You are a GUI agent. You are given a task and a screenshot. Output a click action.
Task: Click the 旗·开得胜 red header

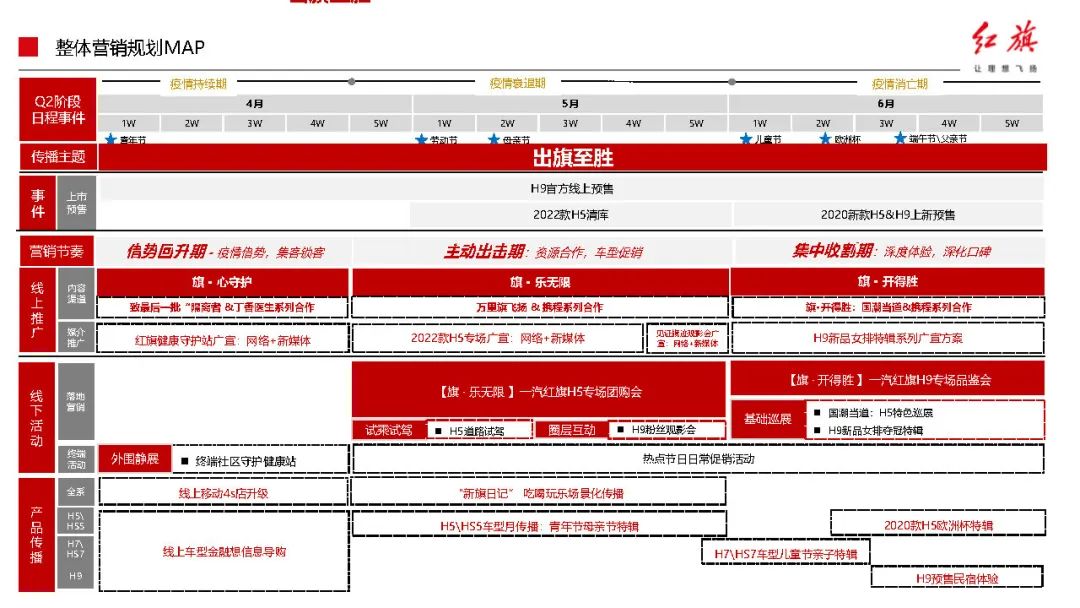coord(888,281)
